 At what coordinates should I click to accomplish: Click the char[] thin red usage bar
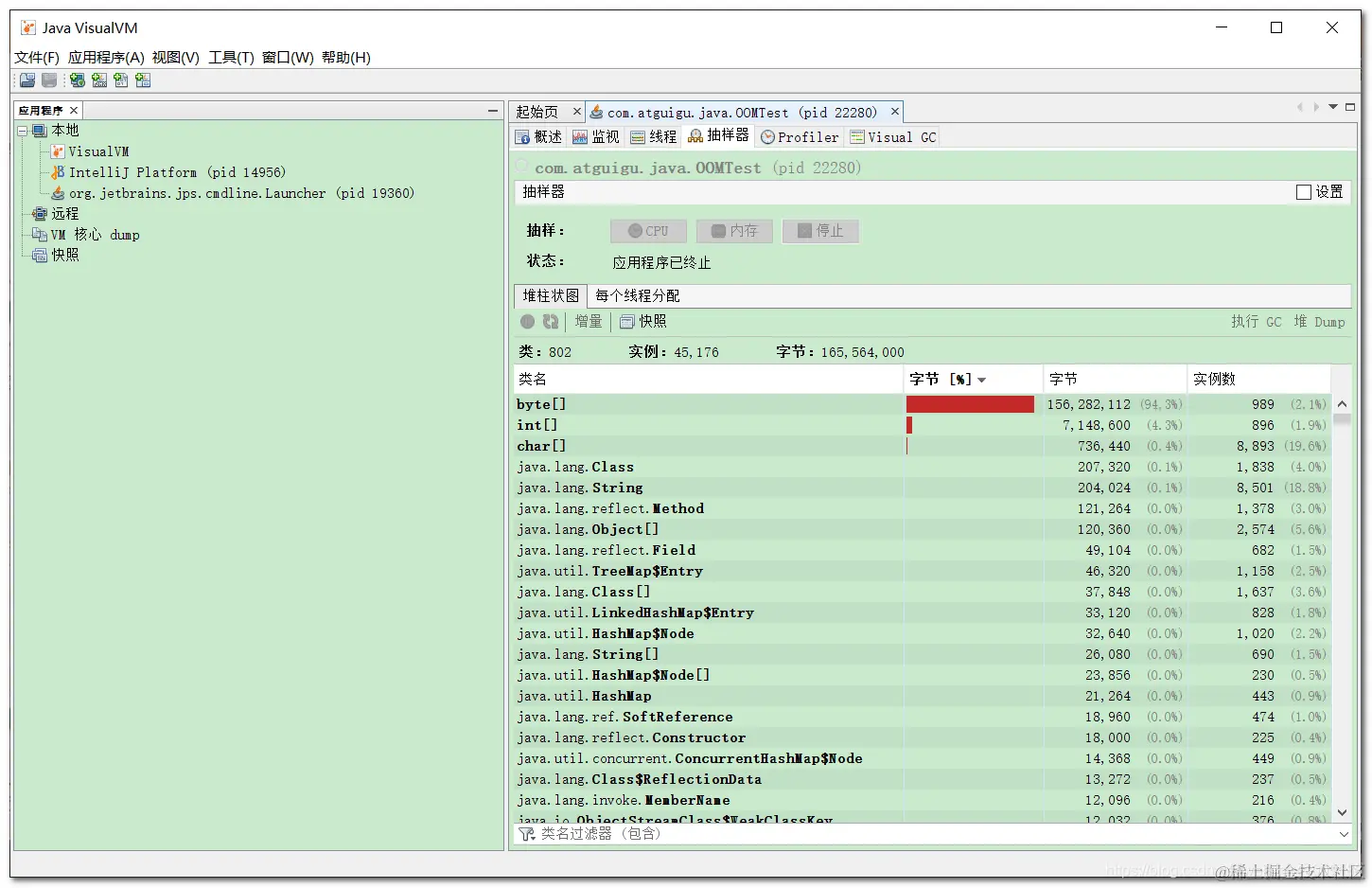coord(907,446)
